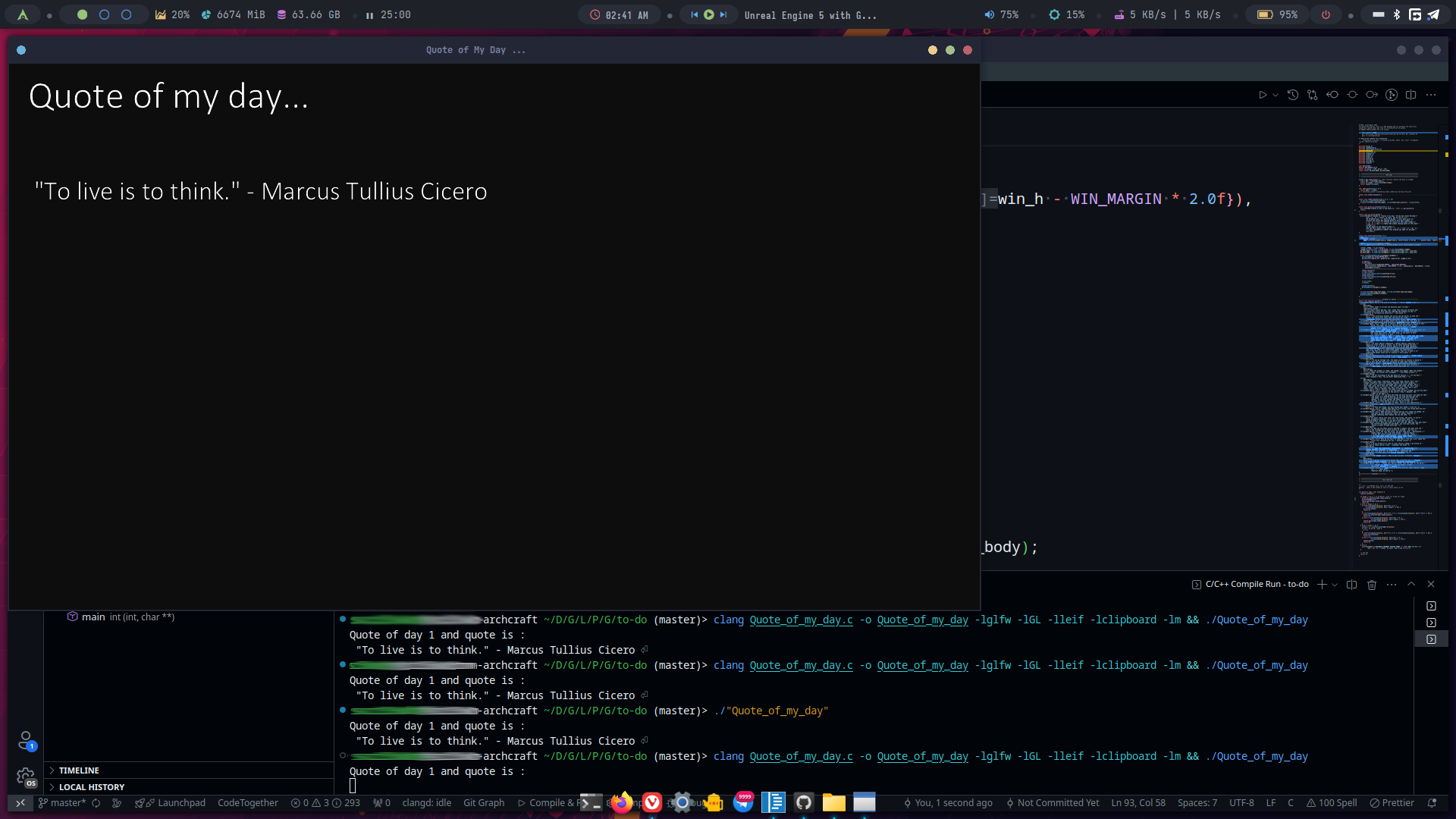The width and height of the screenshot is (1456, 819).
Task: Click the master* branch in status bar
Action: [62, 802]
